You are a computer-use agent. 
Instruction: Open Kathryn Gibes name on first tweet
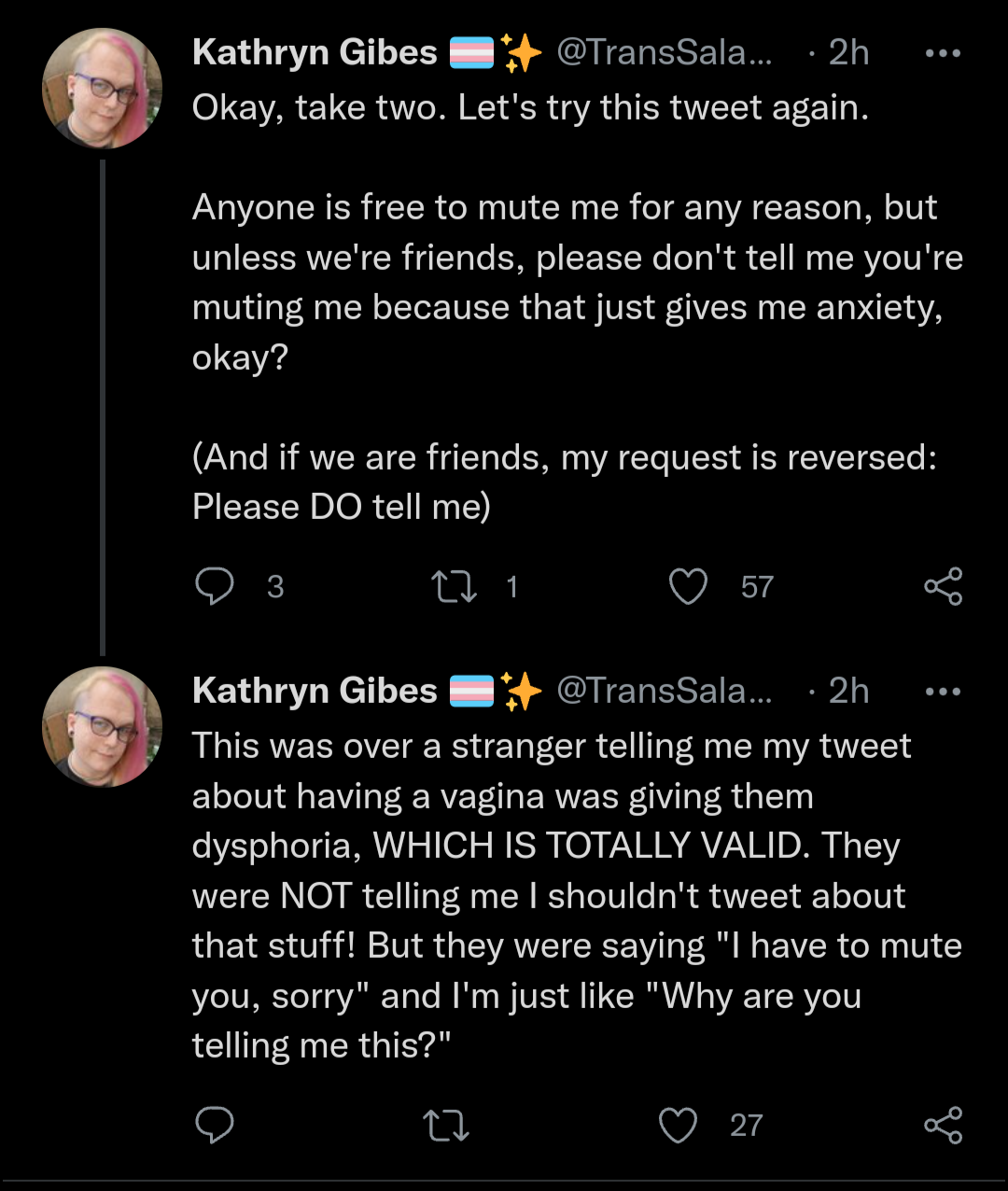tap(315, 53)
